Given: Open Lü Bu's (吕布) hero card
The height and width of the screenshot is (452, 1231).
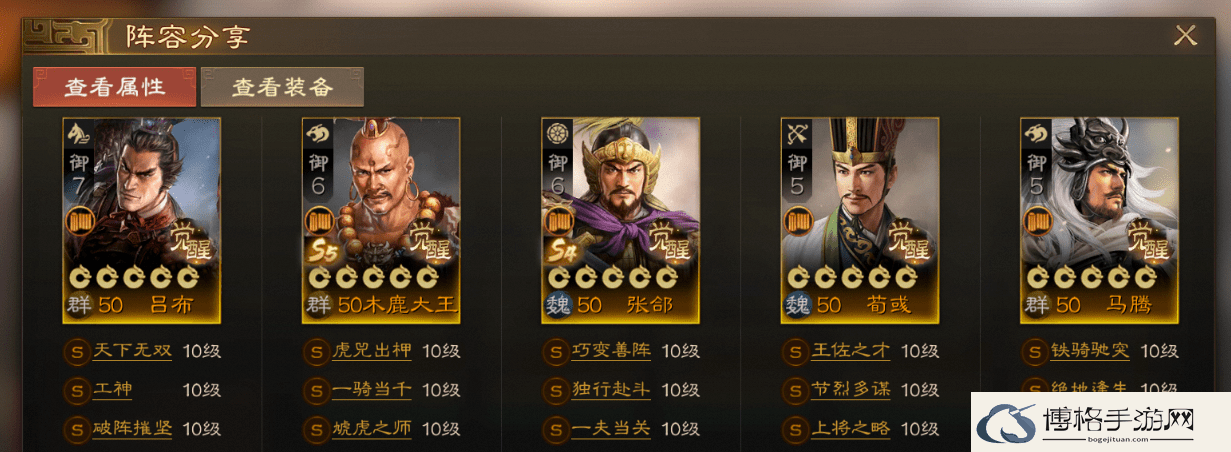Looking at the screenshot, I should 141,220.
